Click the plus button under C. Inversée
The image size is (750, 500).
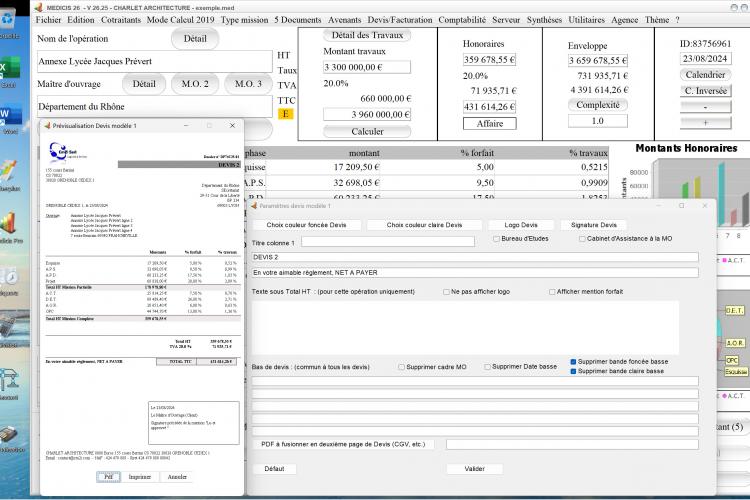click(706, 123)
